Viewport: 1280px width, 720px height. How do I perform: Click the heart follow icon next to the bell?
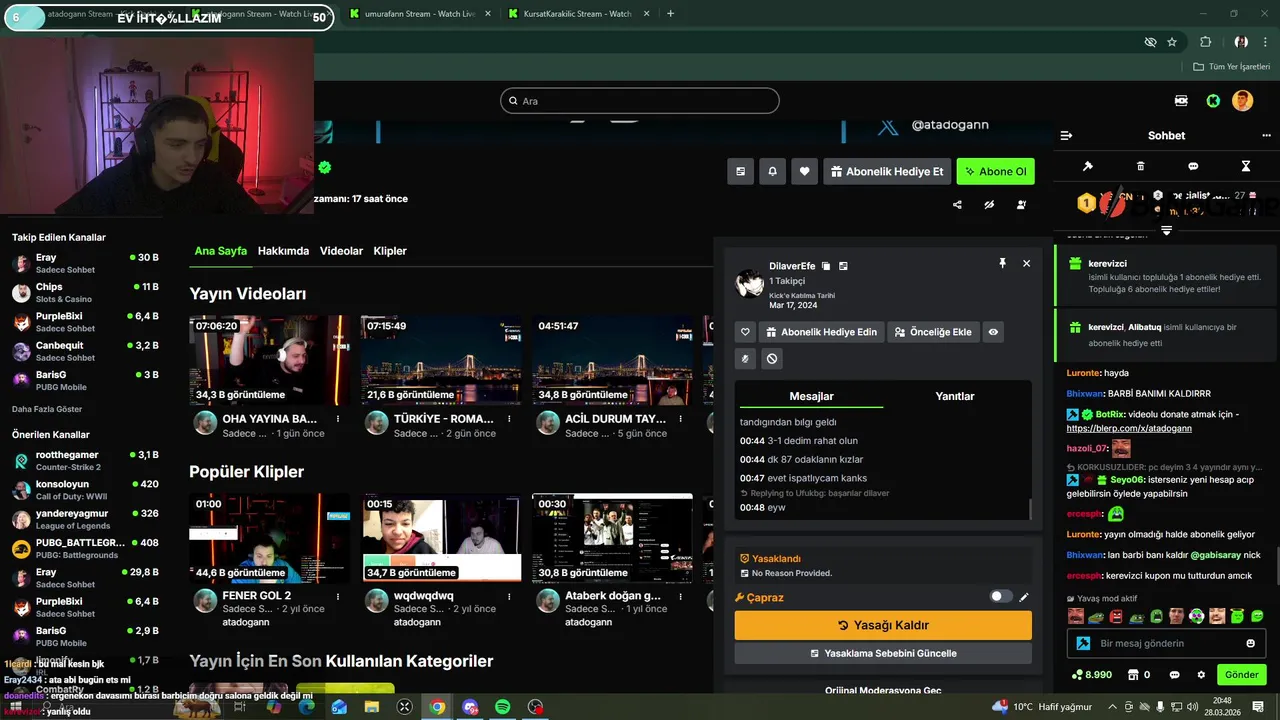804,171
